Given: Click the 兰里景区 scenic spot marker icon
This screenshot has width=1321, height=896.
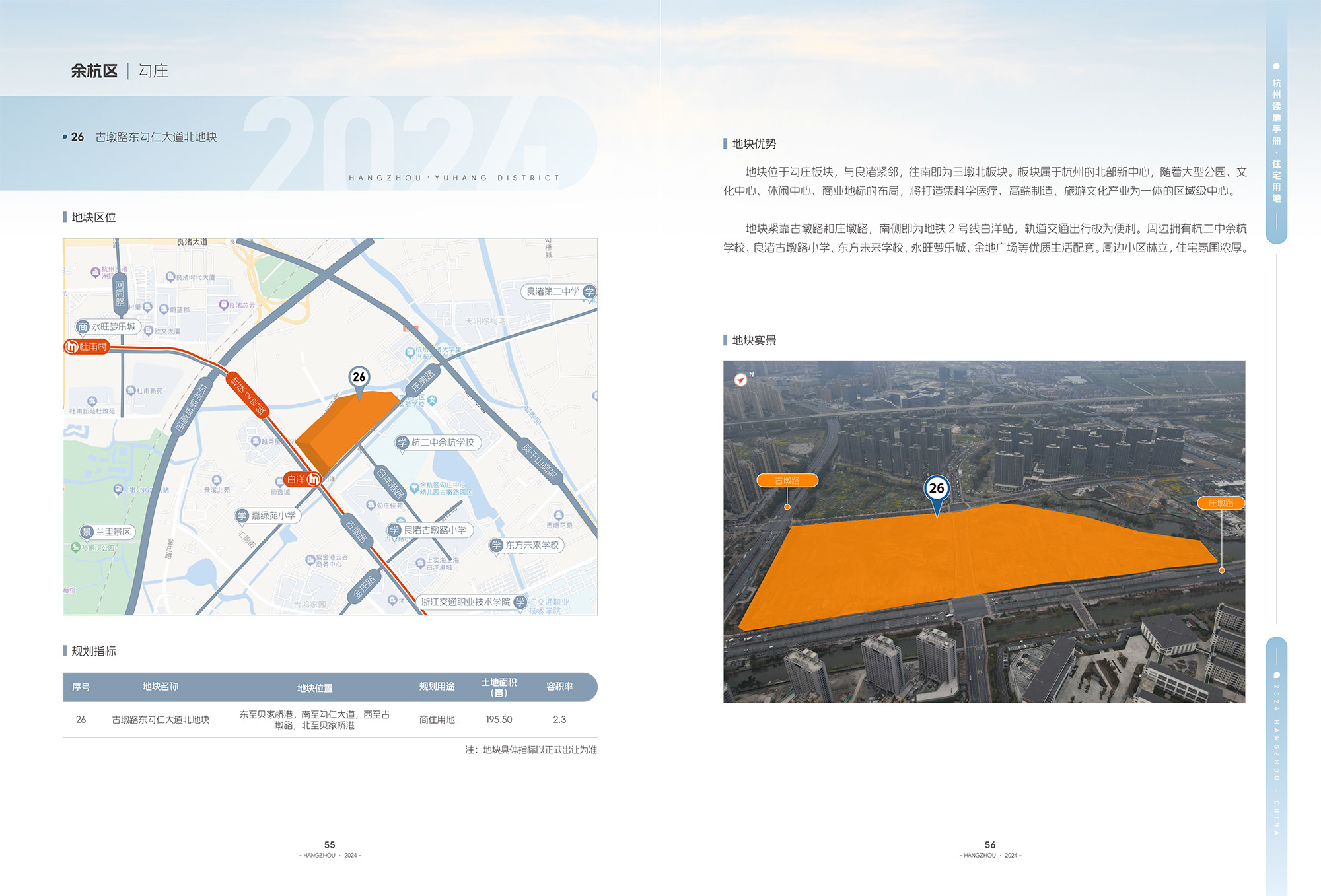Looking at the screenshot, I should coord(87,532).
